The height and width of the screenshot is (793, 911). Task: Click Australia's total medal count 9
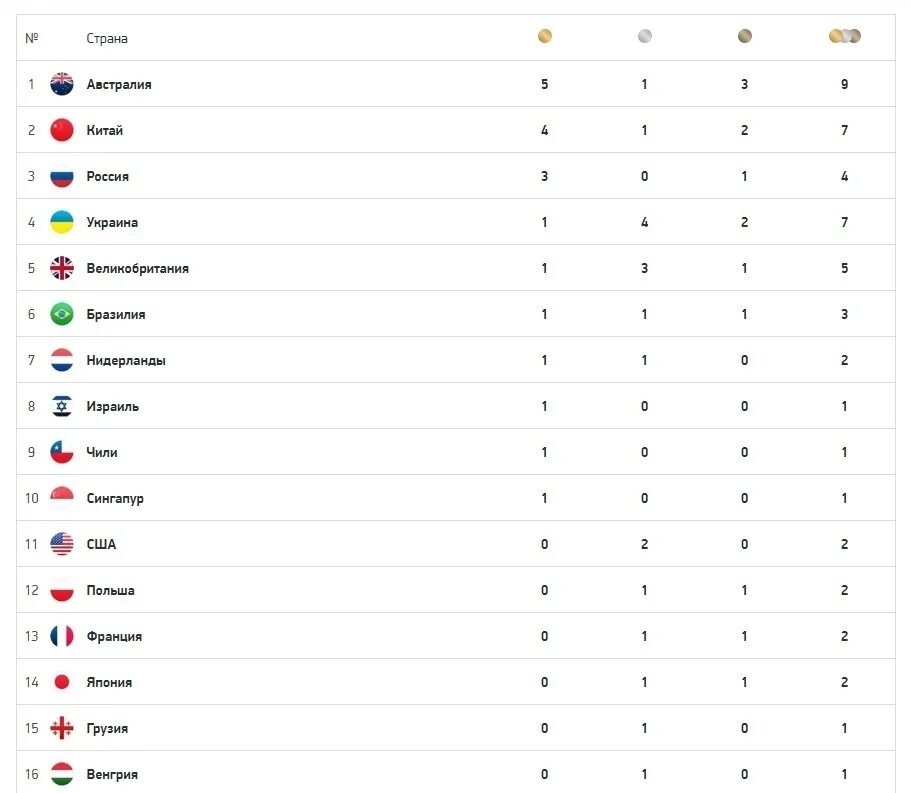[844, 84]
